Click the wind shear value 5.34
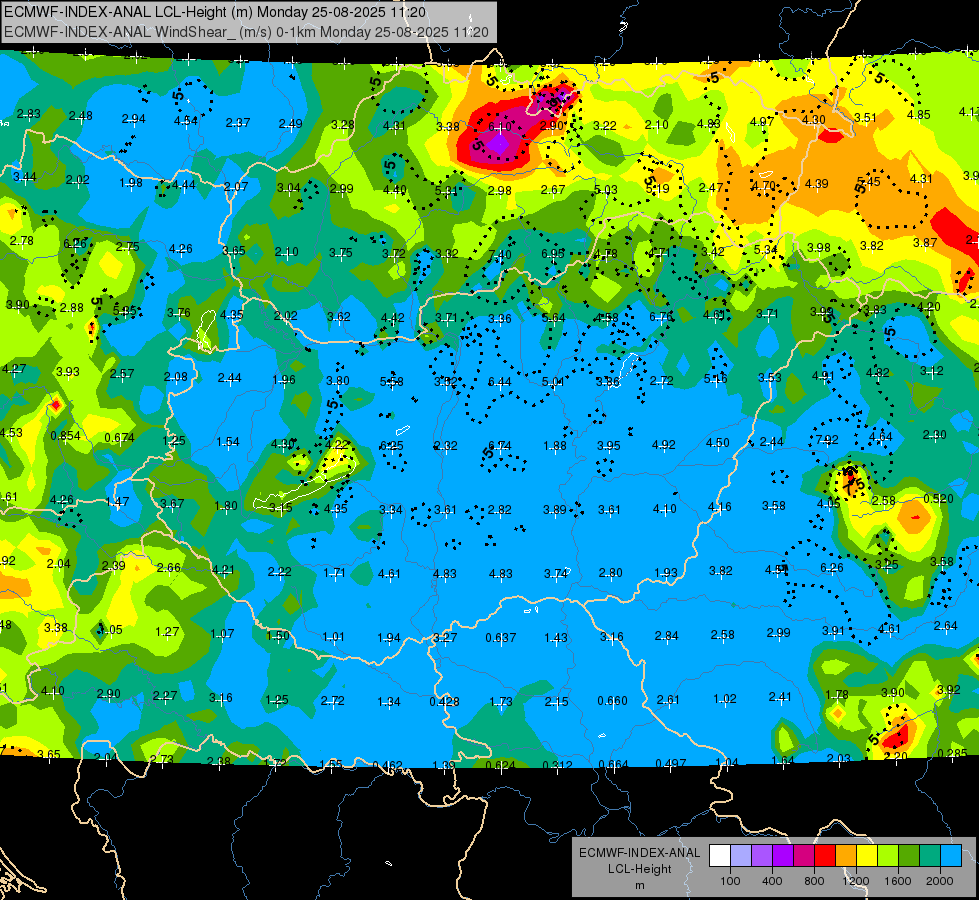Image resolution: width=979 pixels, height=900 pixels. pyautogui.click(x=765, y=250)
